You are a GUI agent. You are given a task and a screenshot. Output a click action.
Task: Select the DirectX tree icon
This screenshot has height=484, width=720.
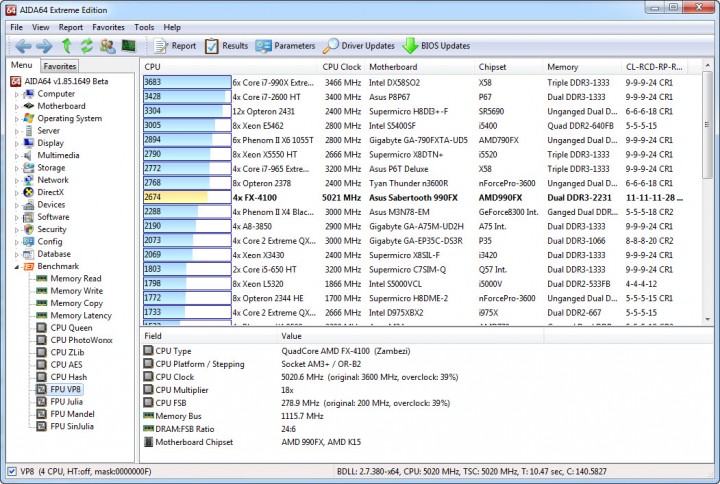(28, 192)
